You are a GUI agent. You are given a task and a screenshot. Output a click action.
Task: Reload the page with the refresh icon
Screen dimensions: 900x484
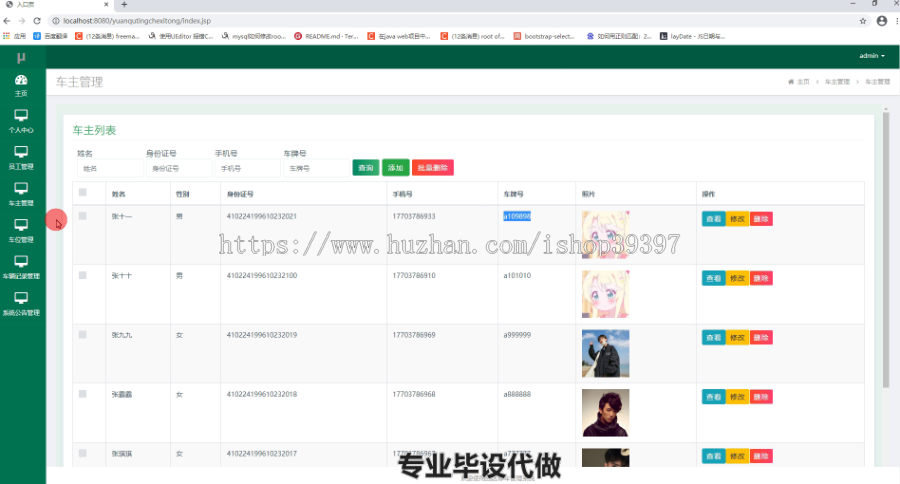coord(37,21)
